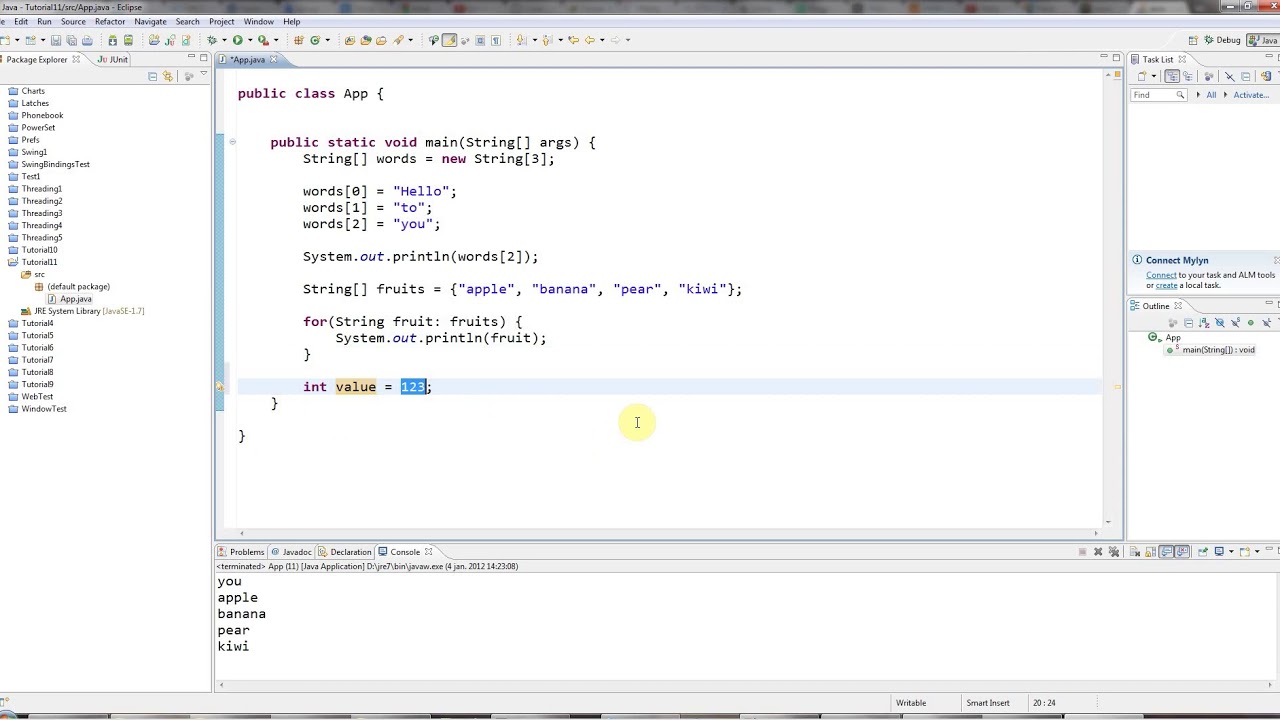Click Collapse All in Package Explorer

point(152,76)
